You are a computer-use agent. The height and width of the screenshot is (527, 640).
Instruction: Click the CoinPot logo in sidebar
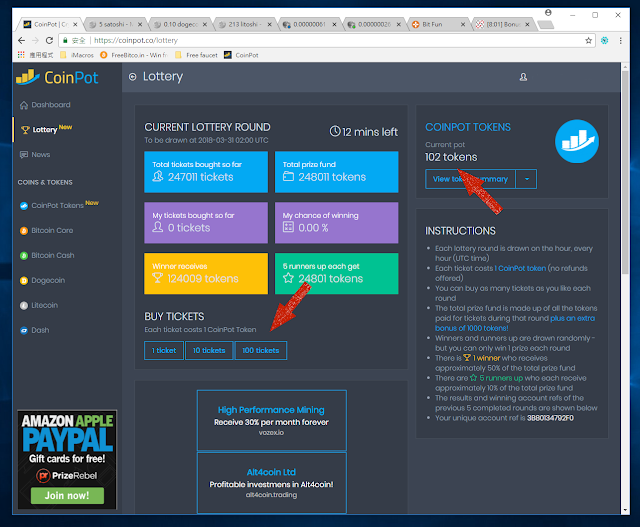tap(57, 77)
